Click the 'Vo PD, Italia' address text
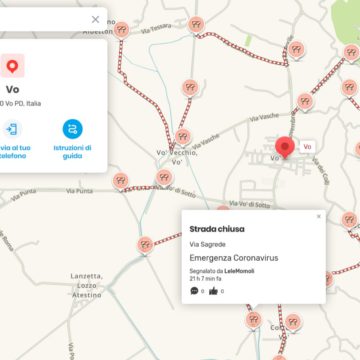This screenshot has width=360, height=360. 21,104
